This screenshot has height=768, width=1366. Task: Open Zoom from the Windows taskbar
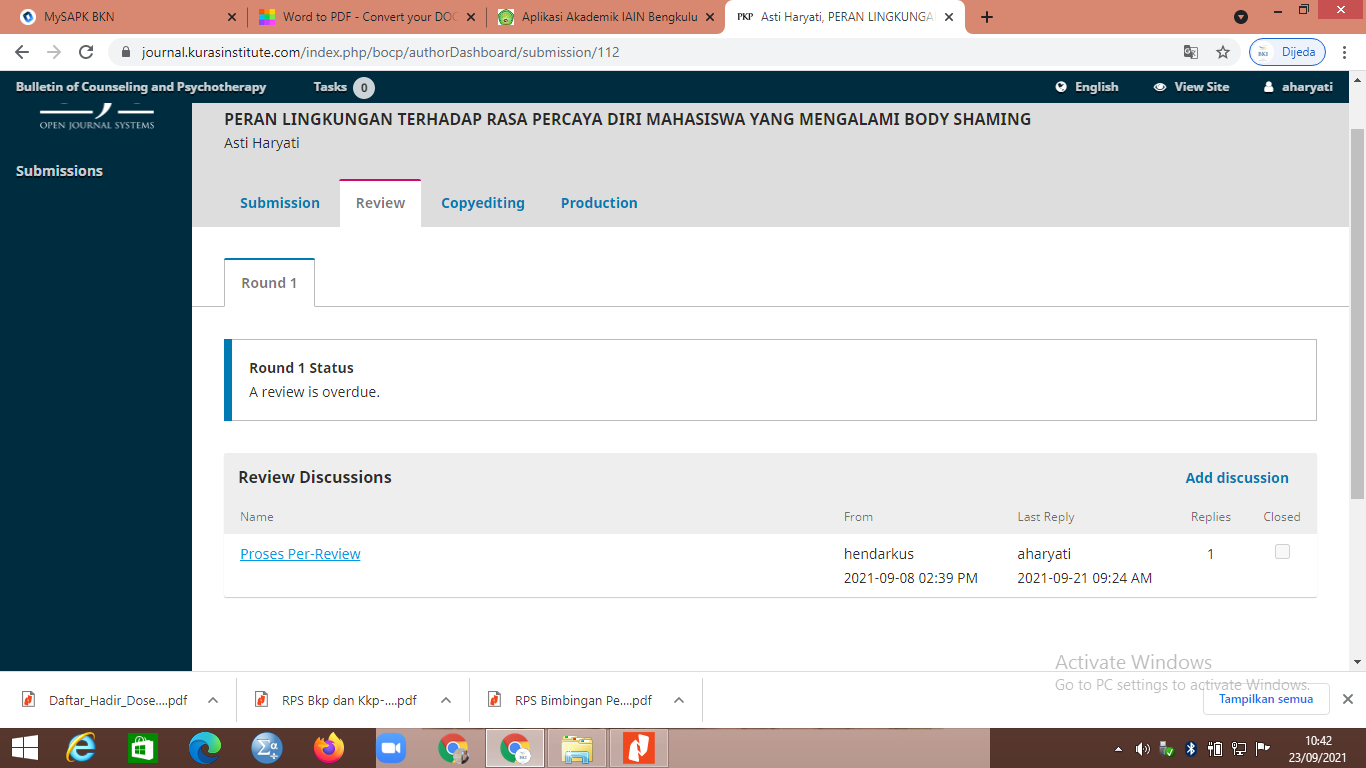[391, 748]
